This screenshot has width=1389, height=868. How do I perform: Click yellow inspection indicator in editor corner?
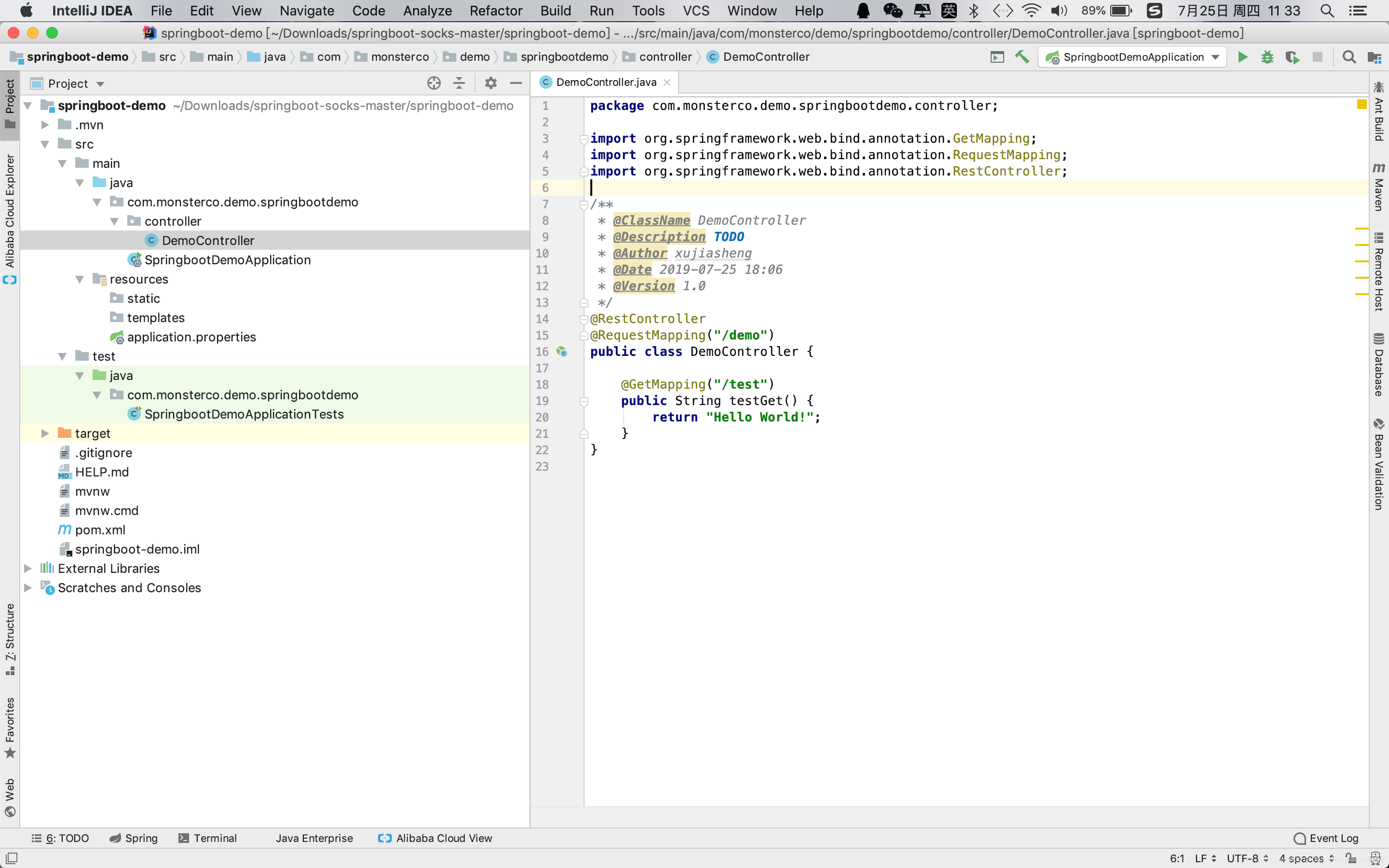pos(1362,105)
